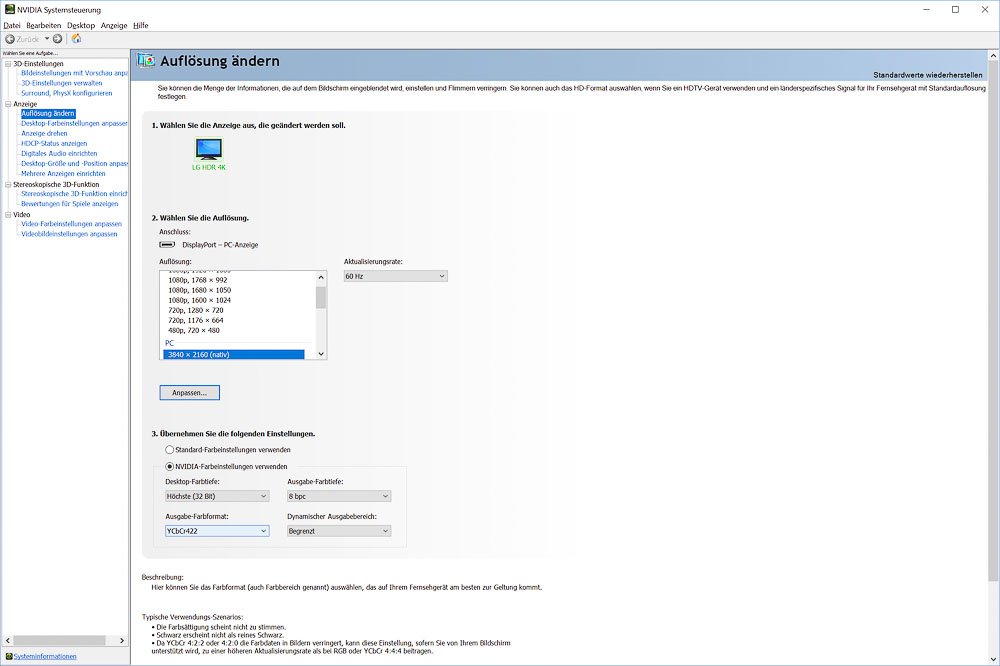
Task: Click the main panel scroll-up arrow
Action: coord(994,56)
